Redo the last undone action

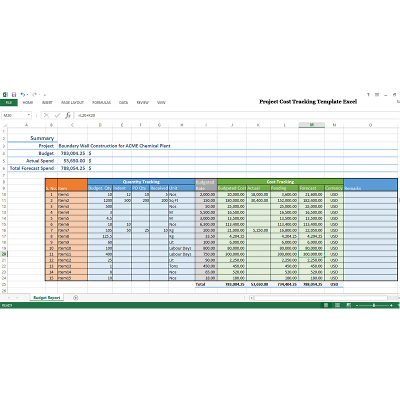click(35, 95)
